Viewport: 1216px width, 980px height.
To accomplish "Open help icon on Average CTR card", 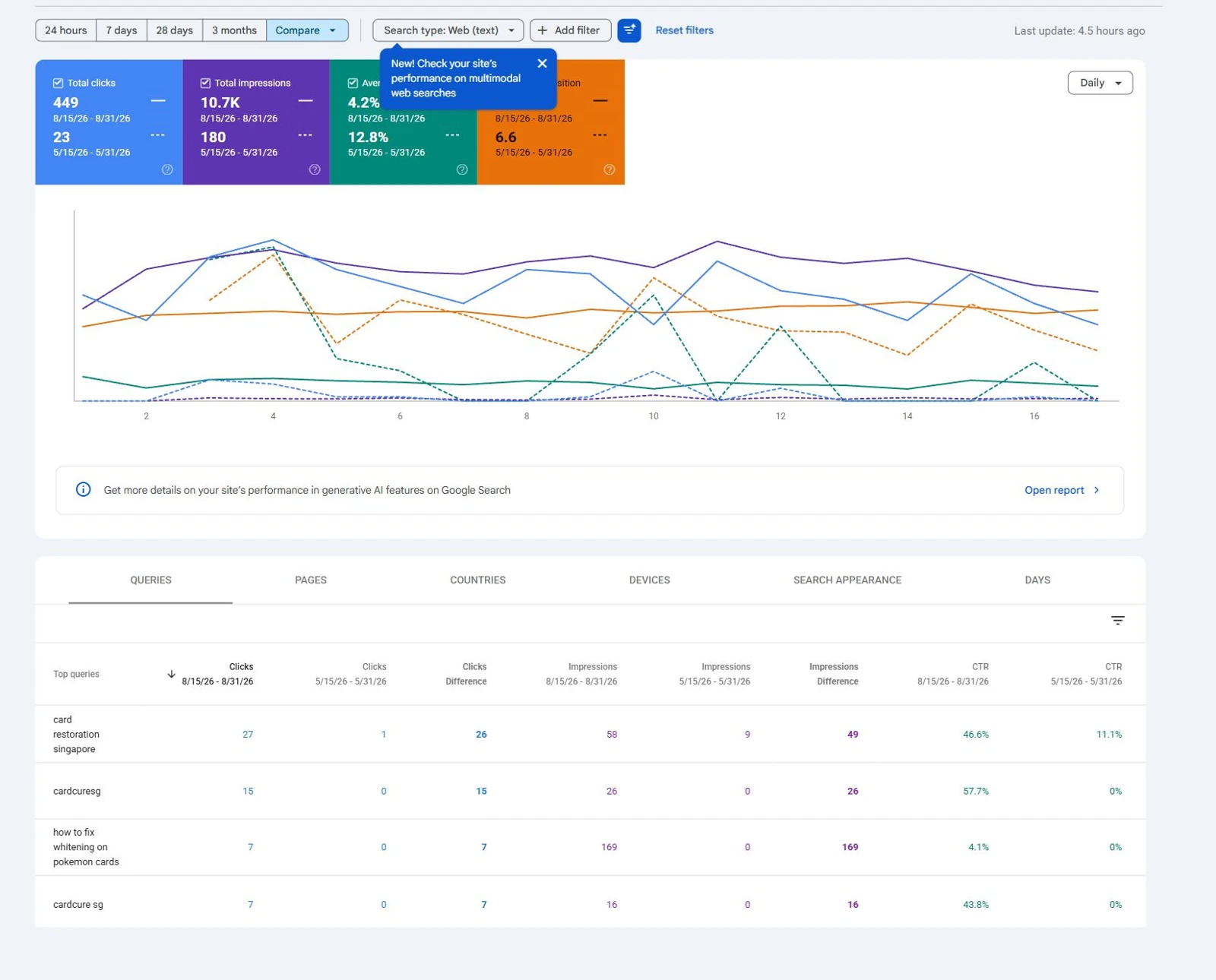I will [462, 169].
